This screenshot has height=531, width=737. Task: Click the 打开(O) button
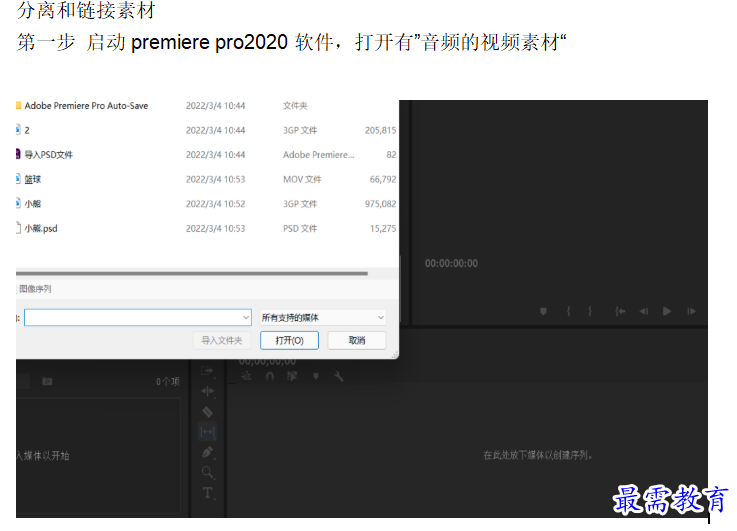click(290, 340)
